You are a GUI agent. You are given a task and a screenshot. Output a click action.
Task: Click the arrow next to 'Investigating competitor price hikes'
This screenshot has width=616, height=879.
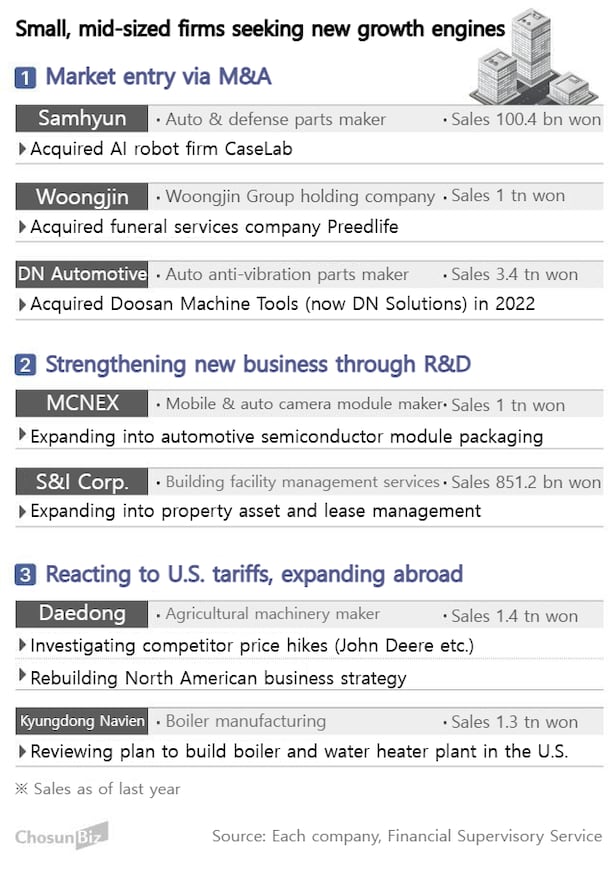[x=23, y=645]
